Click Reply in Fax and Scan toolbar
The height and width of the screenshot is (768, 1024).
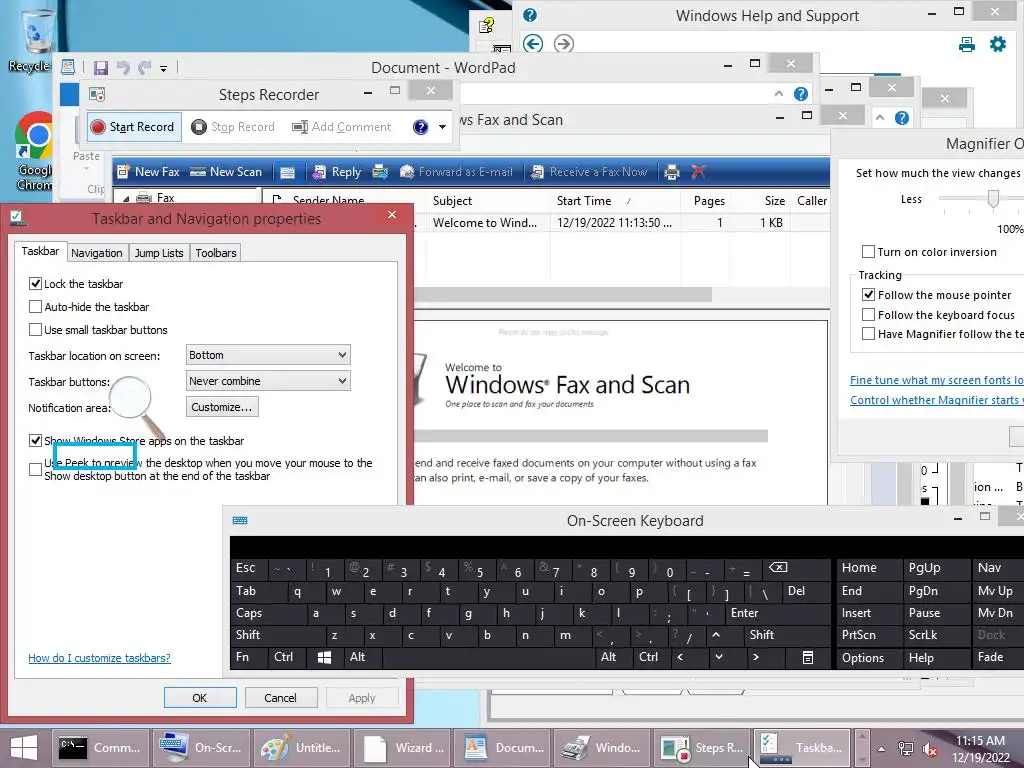(337, 172)
